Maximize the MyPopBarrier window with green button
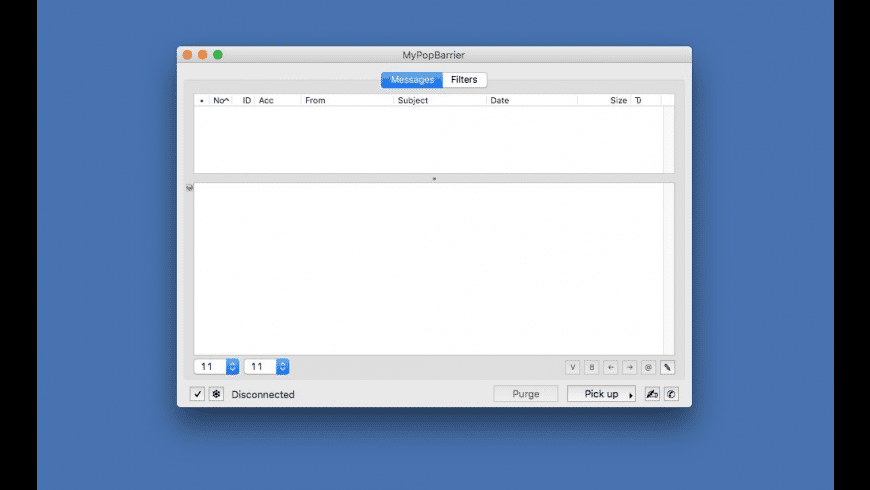 [x=218, y=55]
